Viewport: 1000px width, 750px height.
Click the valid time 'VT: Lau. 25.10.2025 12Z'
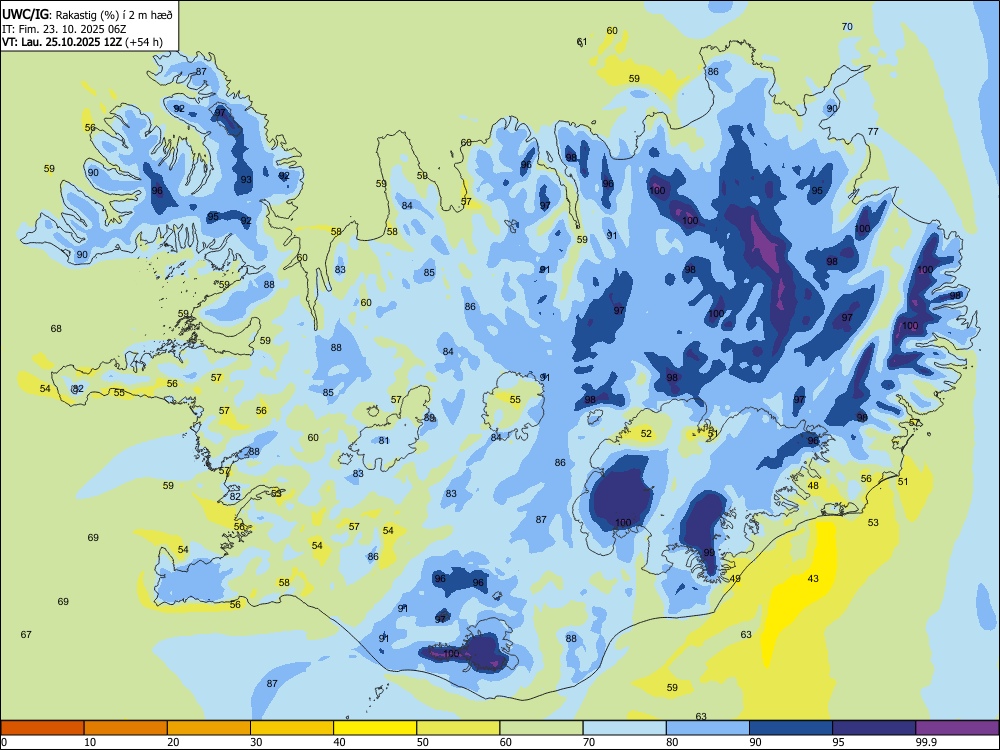tap(63, 42)
